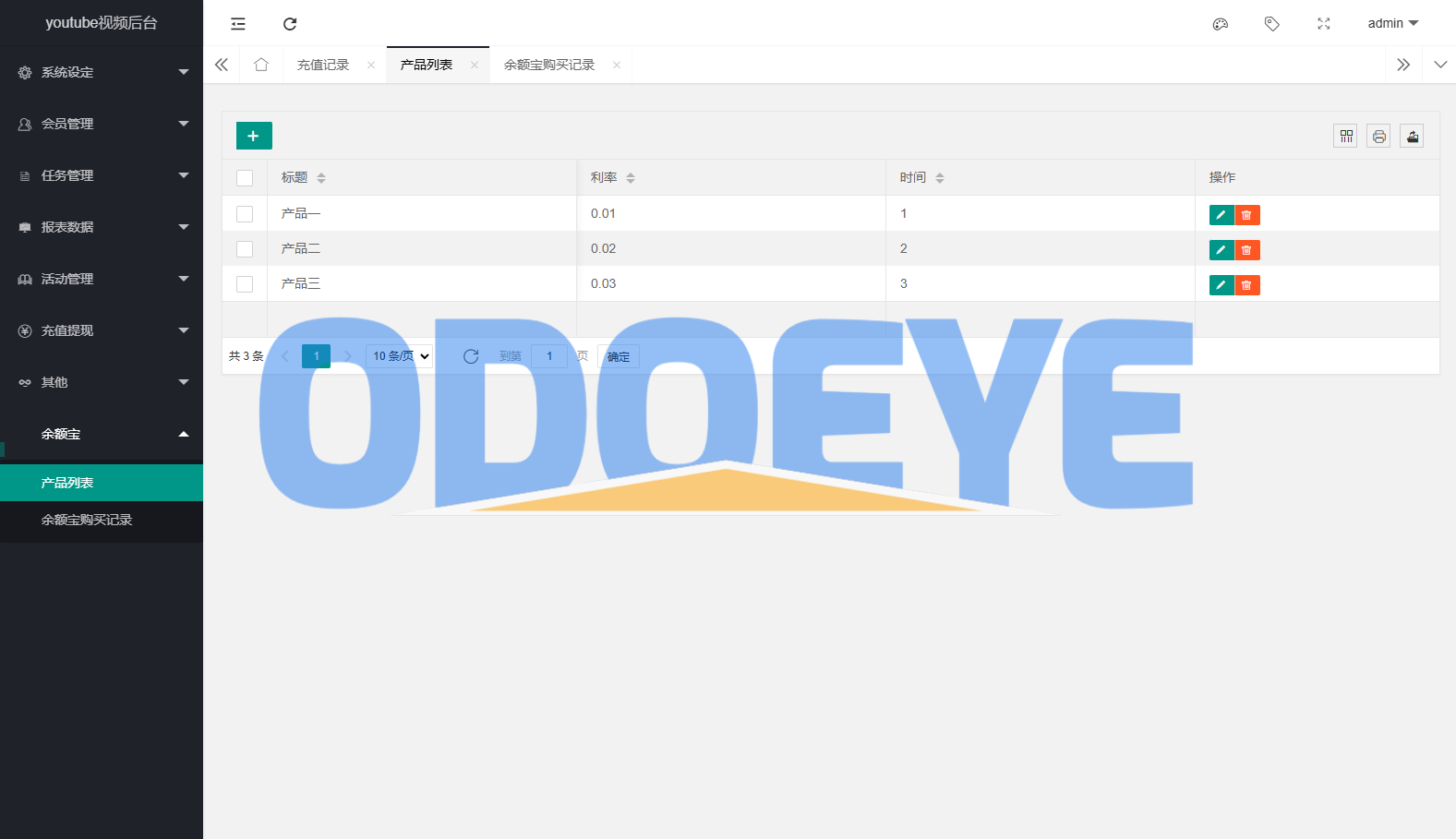The height and width of the screenshot is (839, 1456).
Task: Open the admin user dropdown
Action: pos(1393,23)
